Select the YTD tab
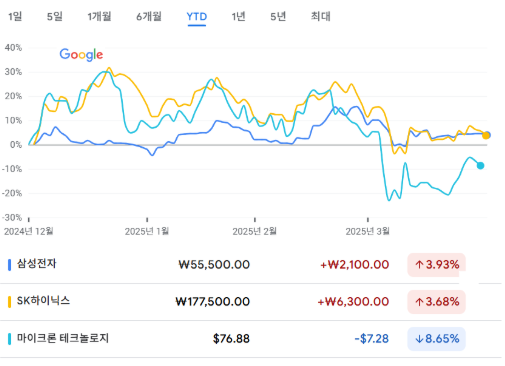This screenshot has height=366, width=505. [x=197, y=17]
